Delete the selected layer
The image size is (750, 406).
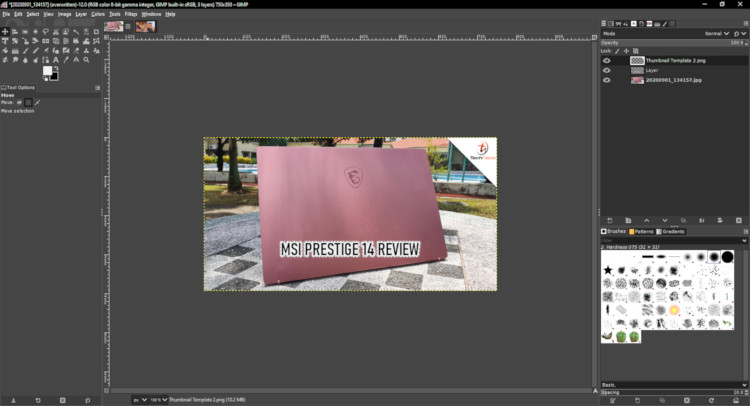coord(739,220)
